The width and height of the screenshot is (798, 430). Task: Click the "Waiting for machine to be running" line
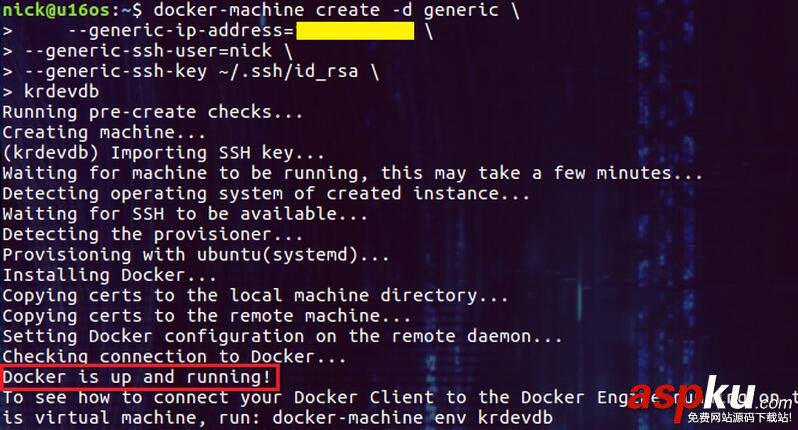coord(352,173)
